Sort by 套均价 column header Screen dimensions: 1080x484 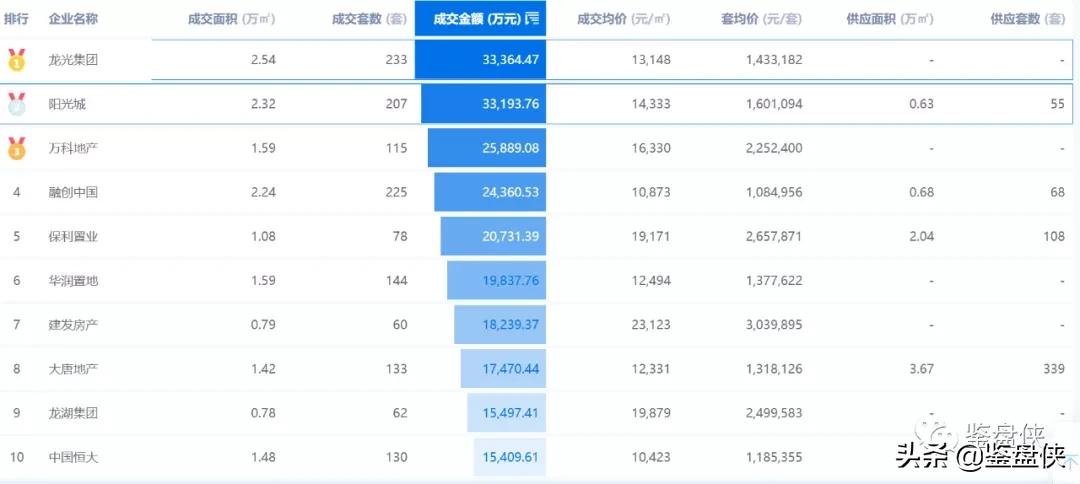click(761, 19)
